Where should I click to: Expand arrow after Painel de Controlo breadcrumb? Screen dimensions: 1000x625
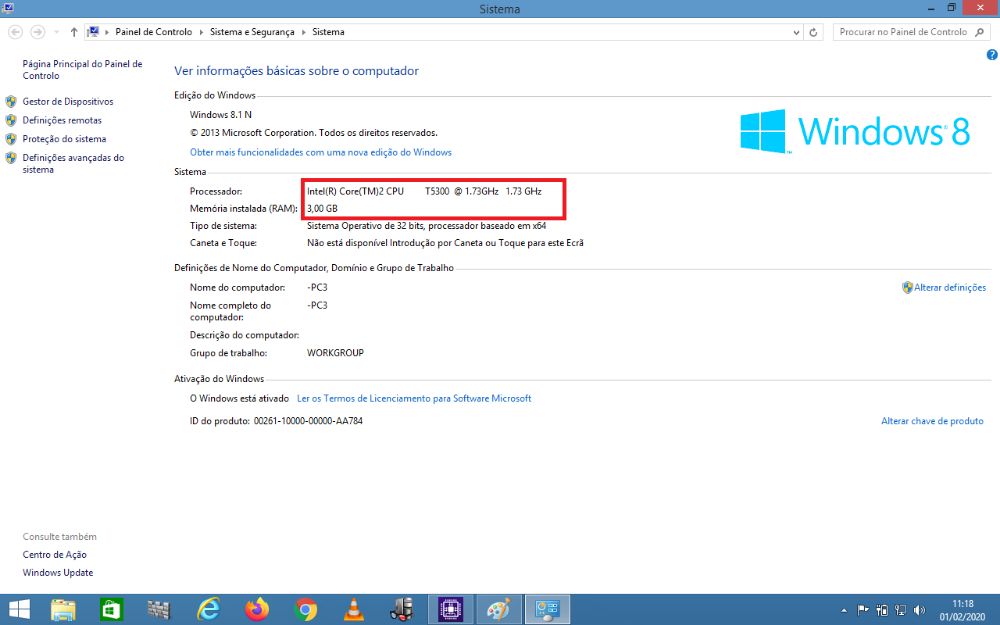coord(202,32)
